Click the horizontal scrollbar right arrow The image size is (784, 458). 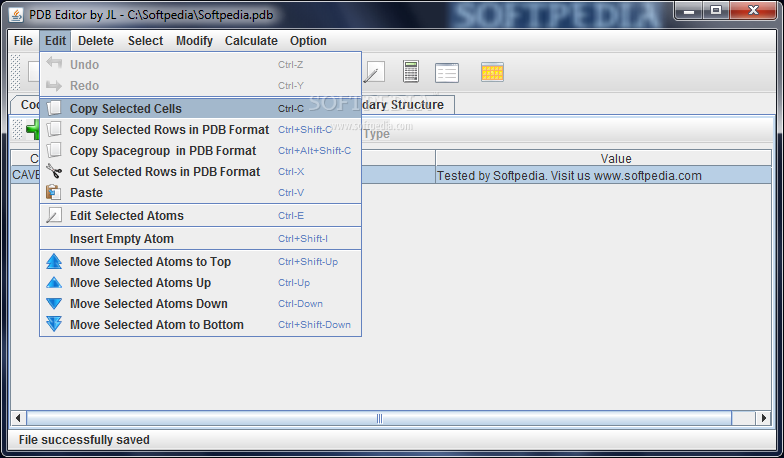(763, 418)
